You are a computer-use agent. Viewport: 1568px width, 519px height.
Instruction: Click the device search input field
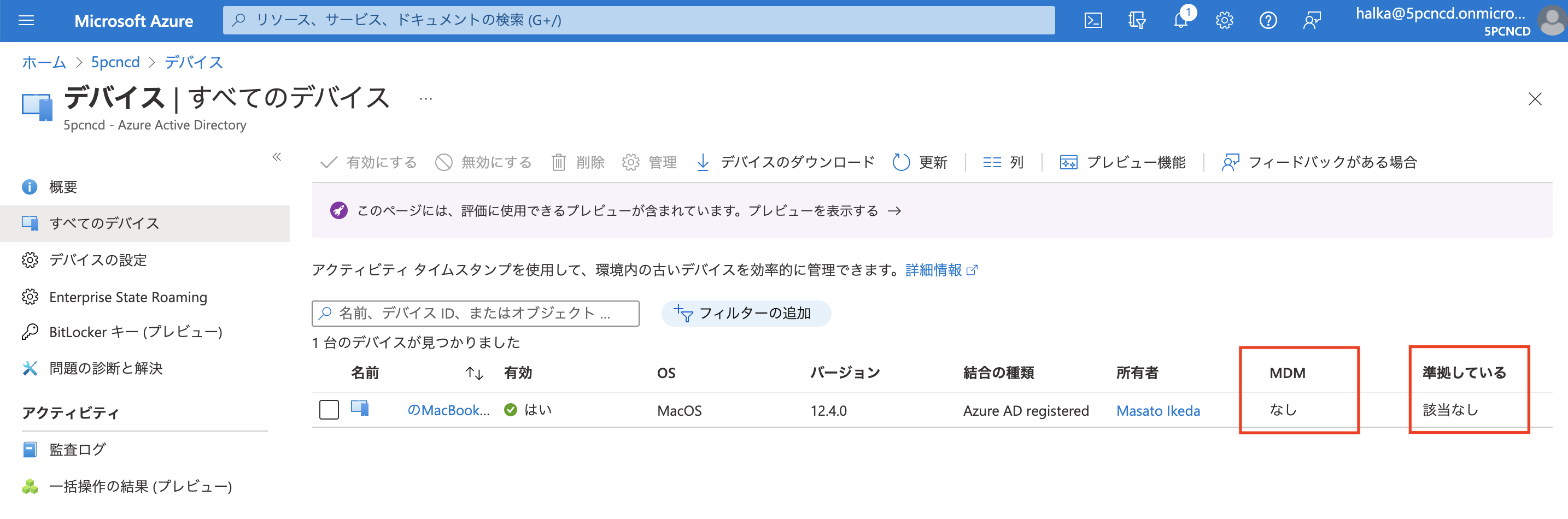(476, 314)
